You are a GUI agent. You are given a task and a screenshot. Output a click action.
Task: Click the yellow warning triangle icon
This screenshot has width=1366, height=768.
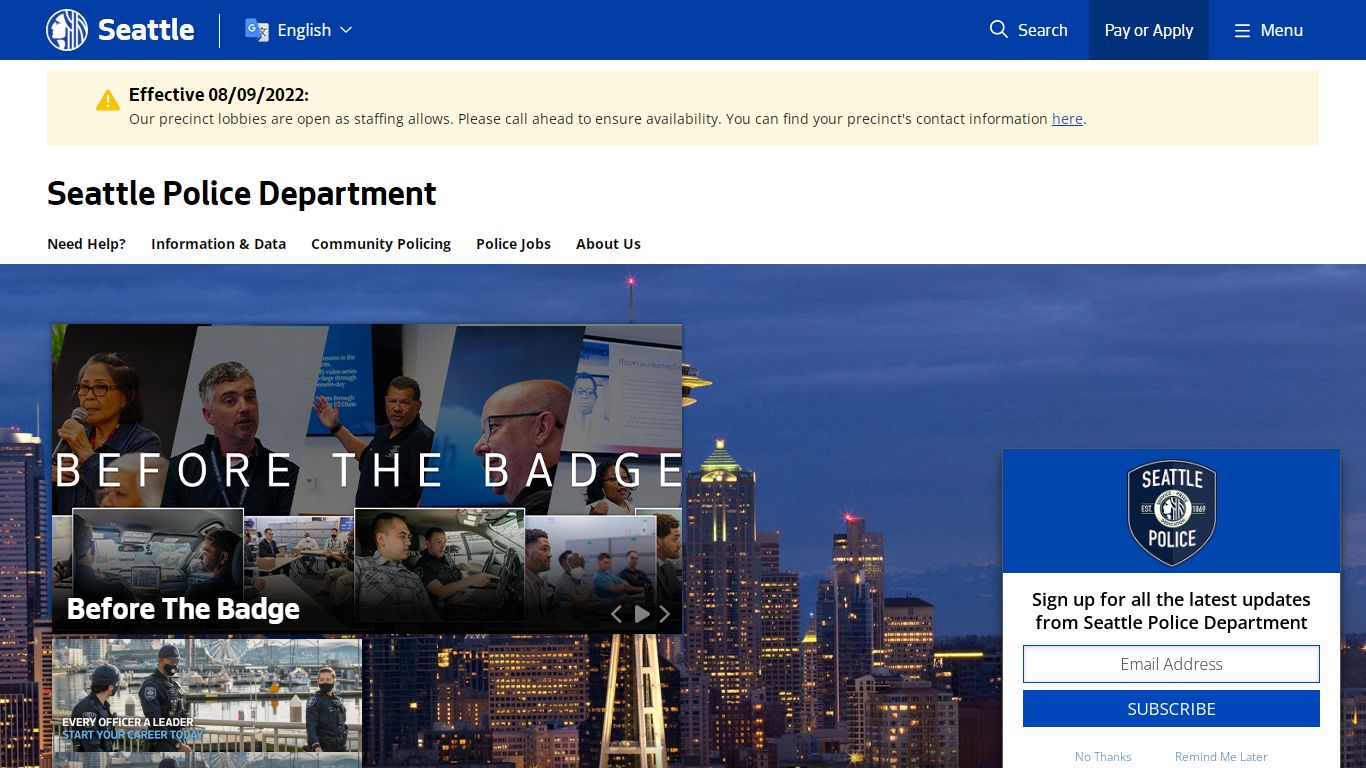(108, 100)
